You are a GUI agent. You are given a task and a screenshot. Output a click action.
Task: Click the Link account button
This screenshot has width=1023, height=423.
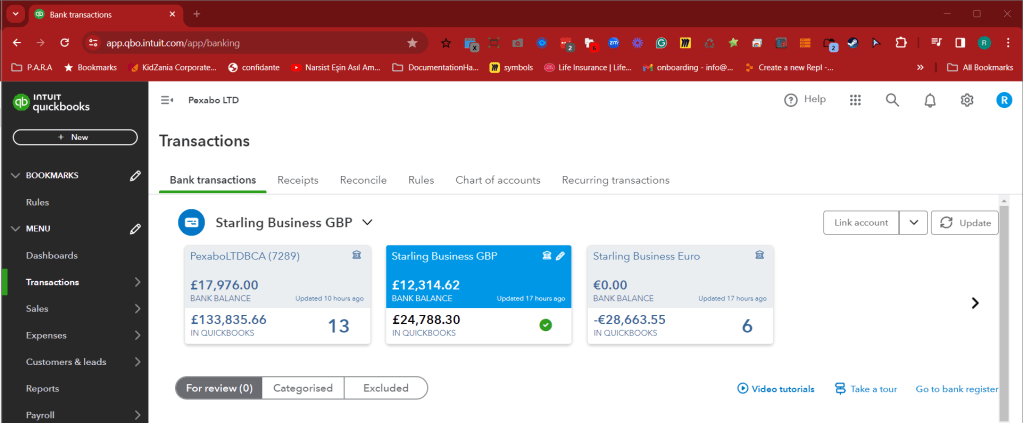coord(861,223)
